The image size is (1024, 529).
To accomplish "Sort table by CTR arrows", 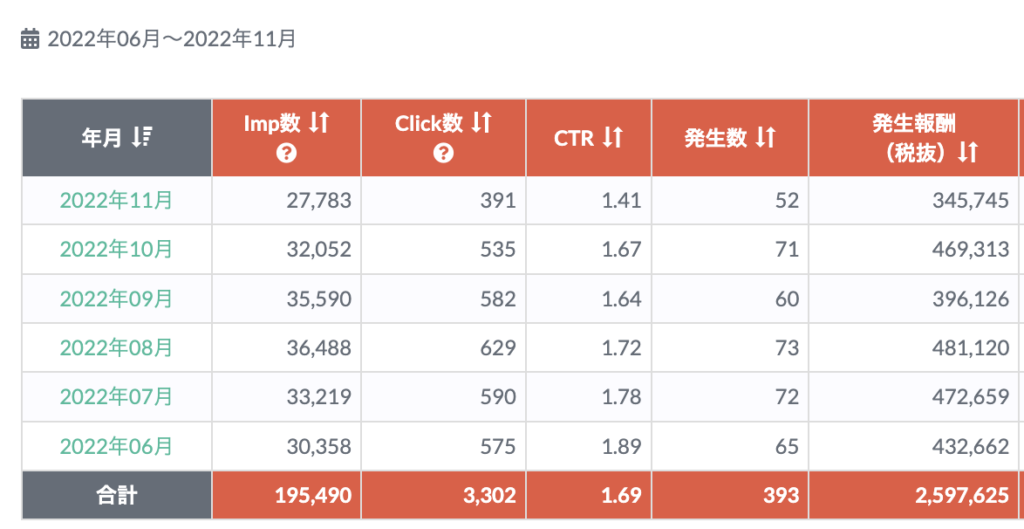I will [612, 138].
